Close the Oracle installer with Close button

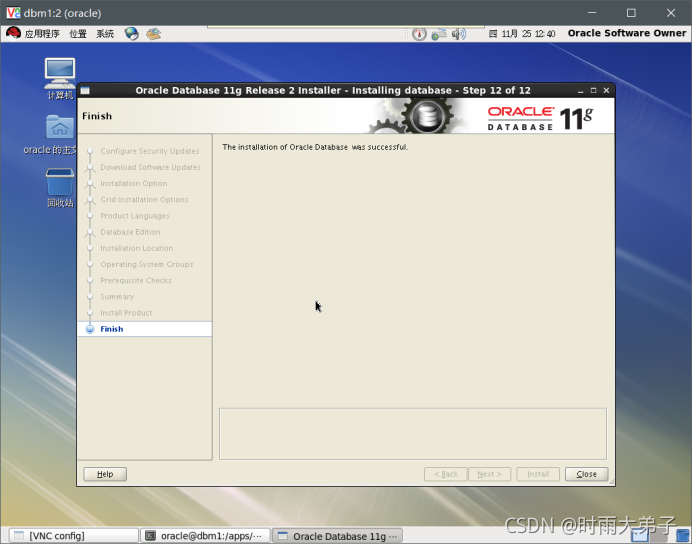click(586, 474)
